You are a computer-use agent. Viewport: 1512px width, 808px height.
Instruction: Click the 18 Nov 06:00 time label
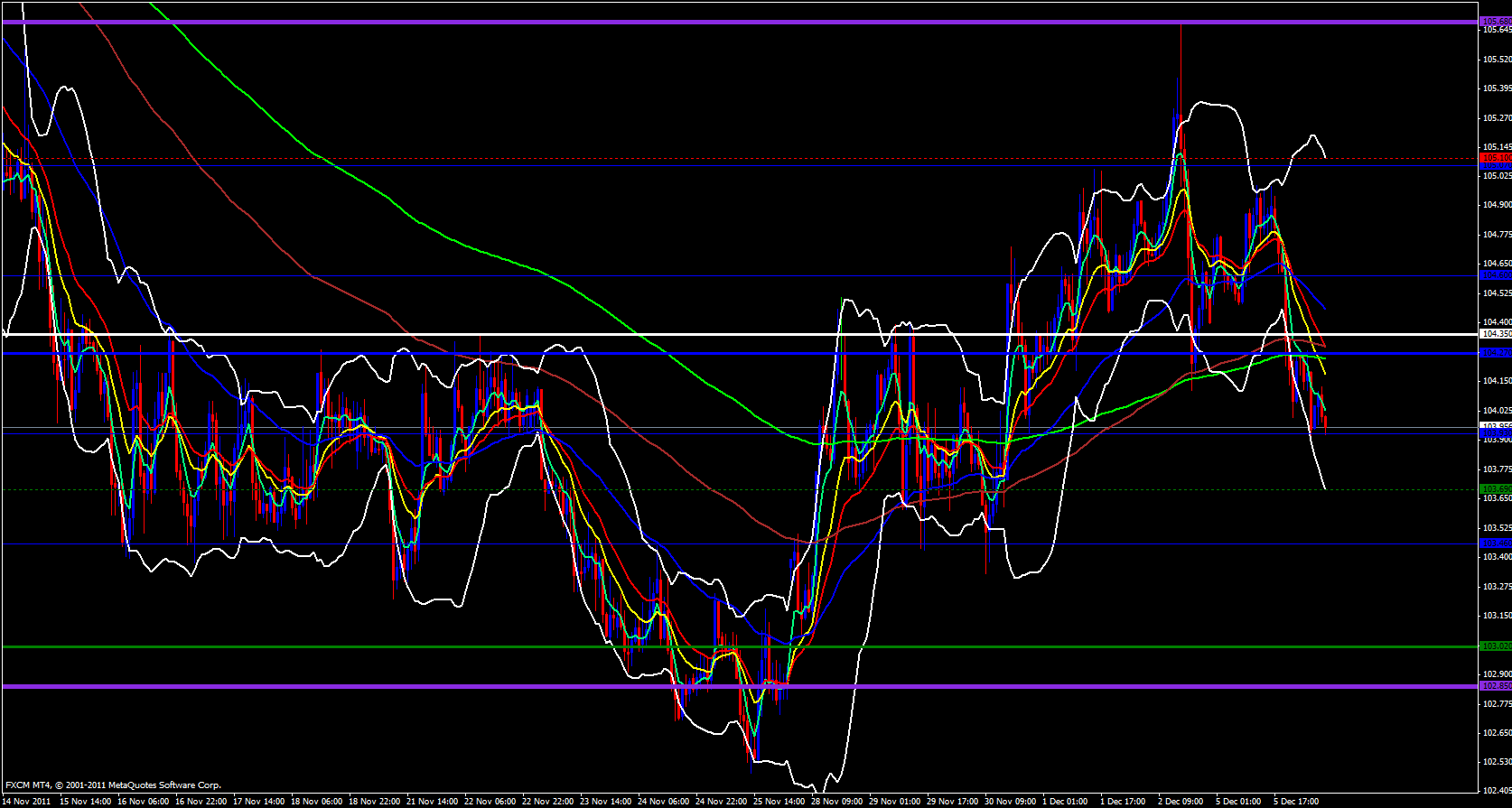[318, 801]
